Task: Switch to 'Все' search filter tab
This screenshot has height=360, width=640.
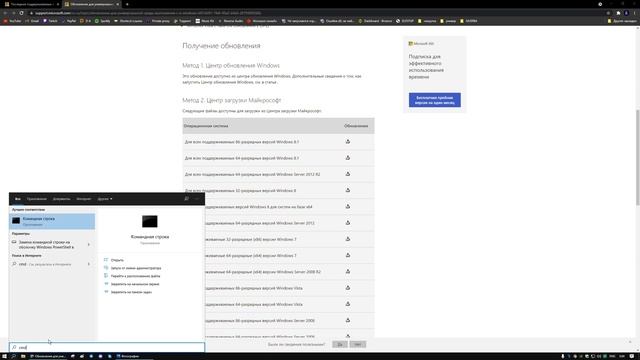Action: click(x=18, y=199)
